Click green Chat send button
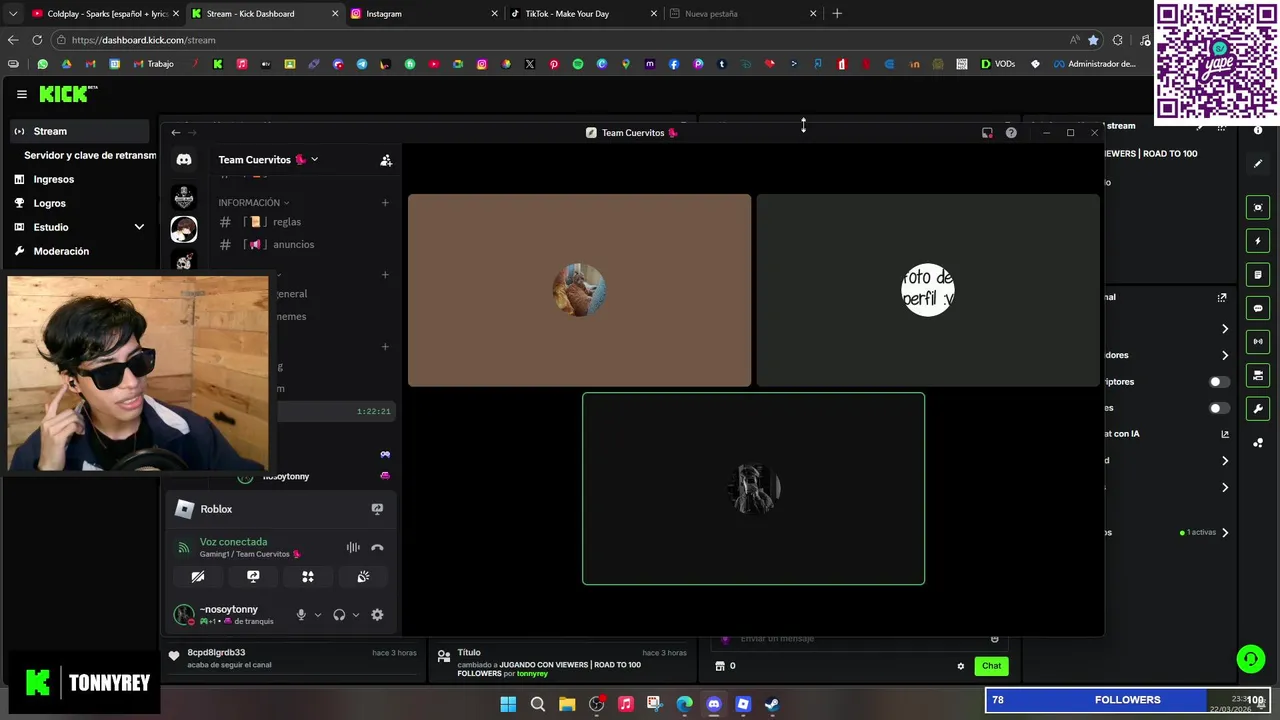The height and width of the screenshot is (720, 1280). coord(991,666)
